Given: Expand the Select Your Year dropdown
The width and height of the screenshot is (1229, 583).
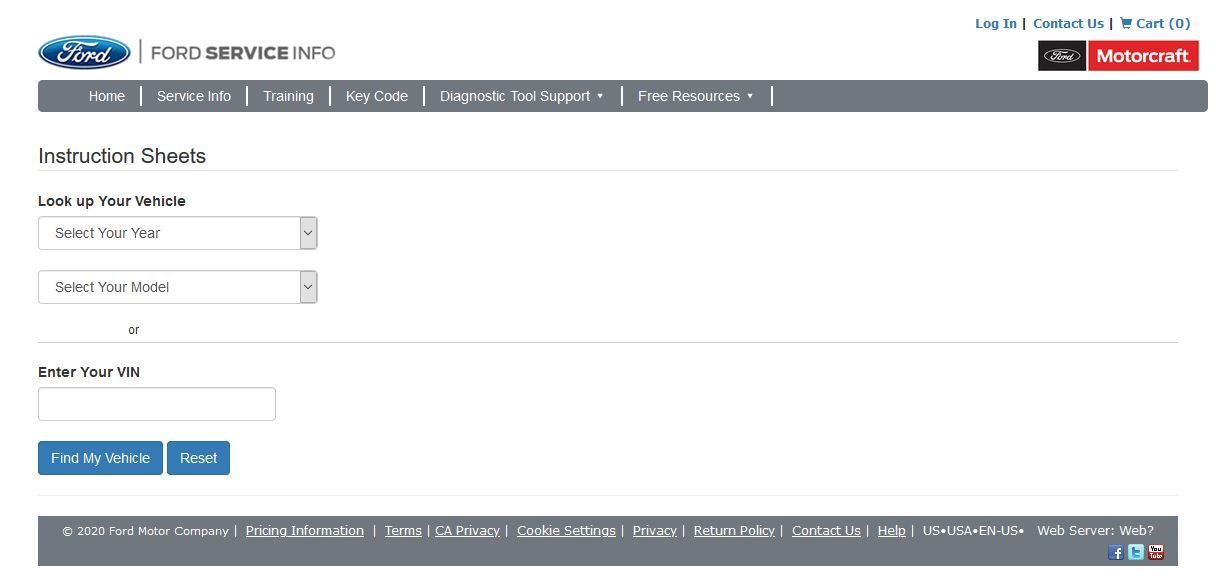Looking at the screenshot, I should 178,233.
